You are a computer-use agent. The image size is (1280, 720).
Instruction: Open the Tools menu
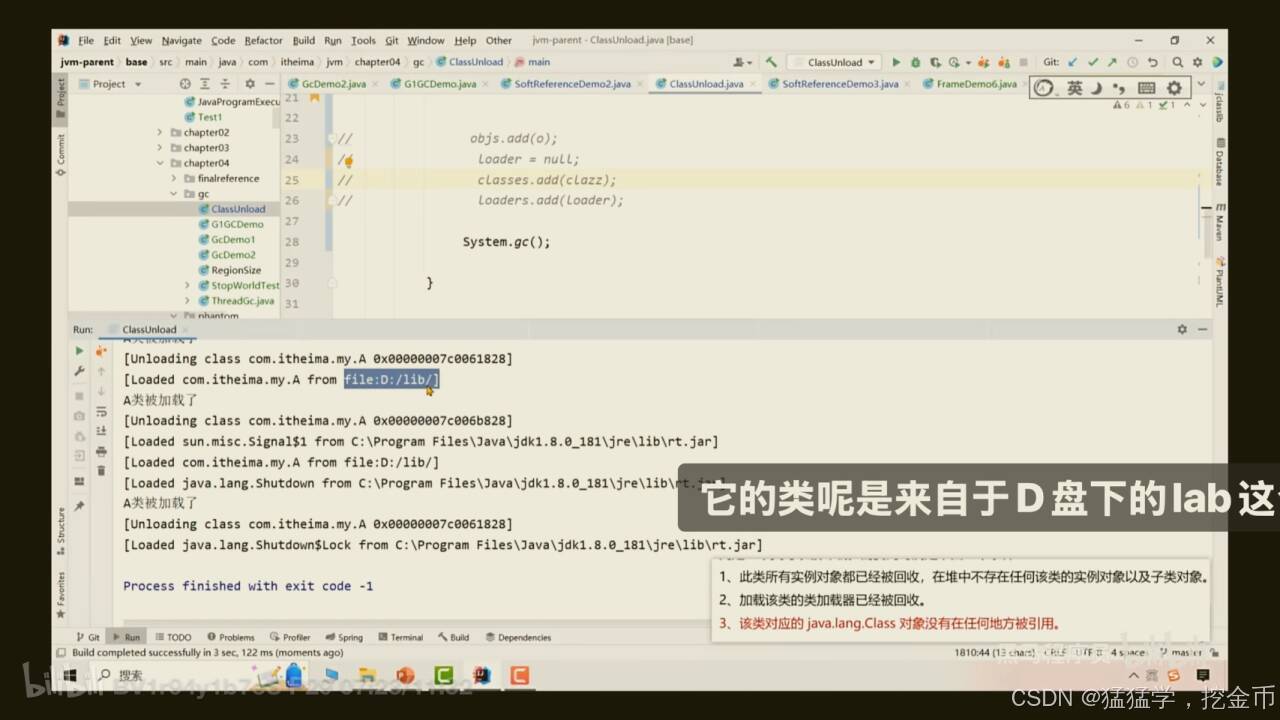point(363,41)
